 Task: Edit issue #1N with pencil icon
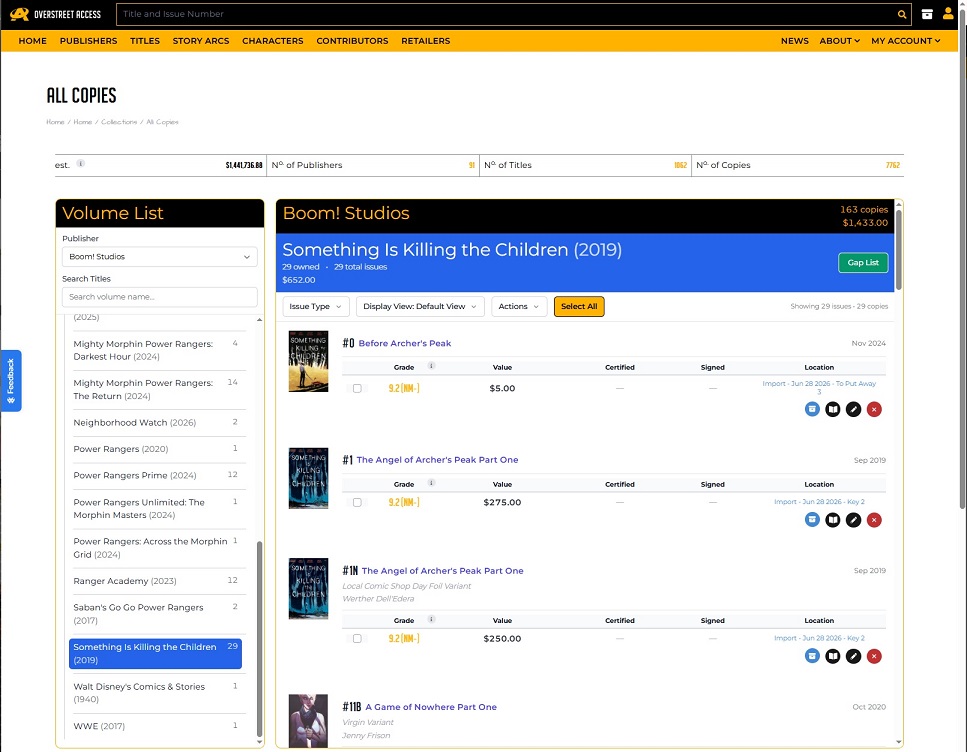(854, 656)
